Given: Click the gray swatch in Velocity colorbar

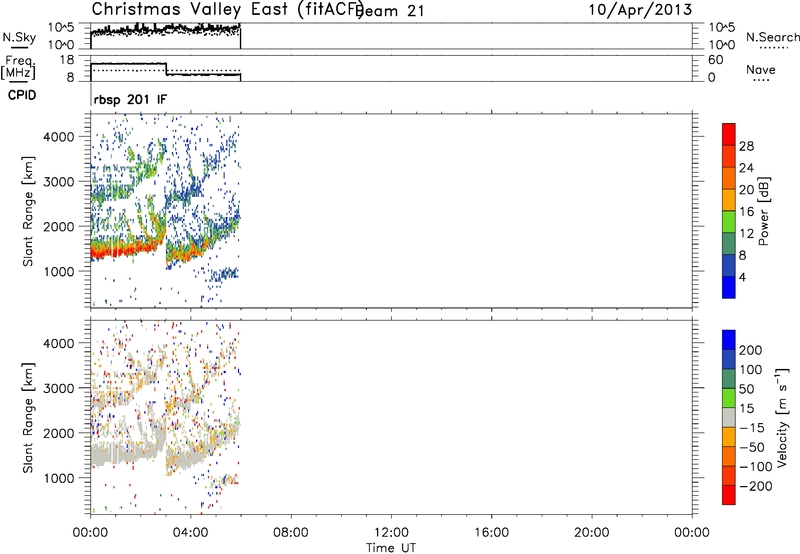Looking at the screenshot, I should pyautogui.click(x=729, y=417).
